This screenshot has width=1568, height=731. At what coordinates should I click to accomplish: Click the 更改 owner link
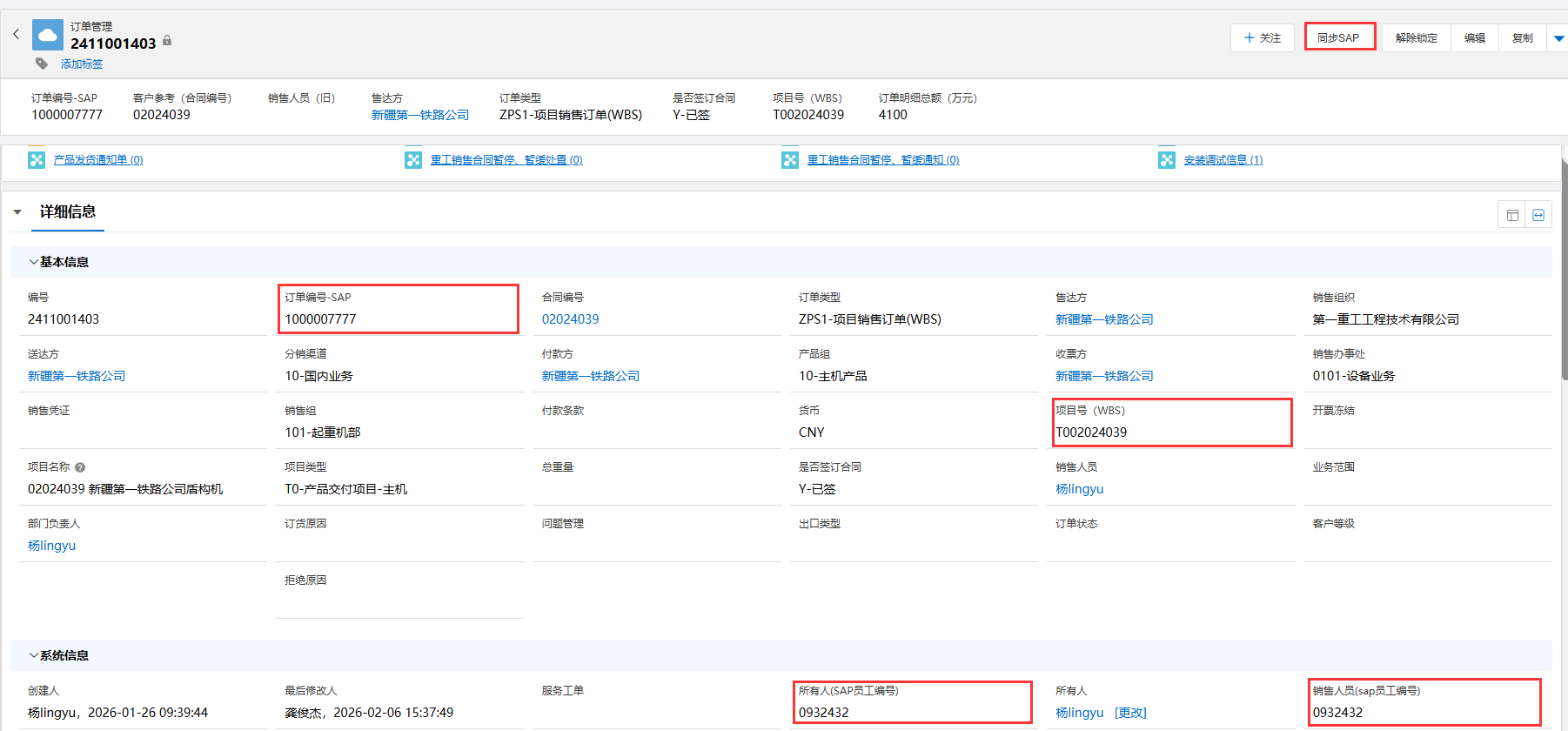pos(1130,713)
